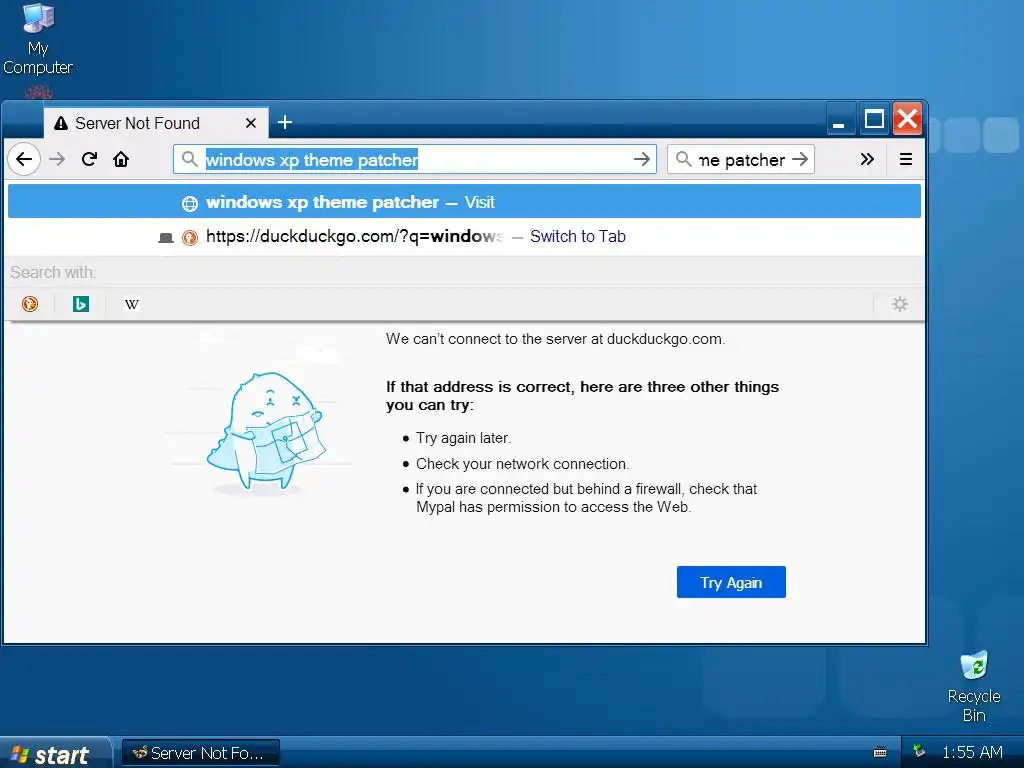Search with DuckDuckGo engine icon
The image size is (1024, 768).
tap(30, 304)
